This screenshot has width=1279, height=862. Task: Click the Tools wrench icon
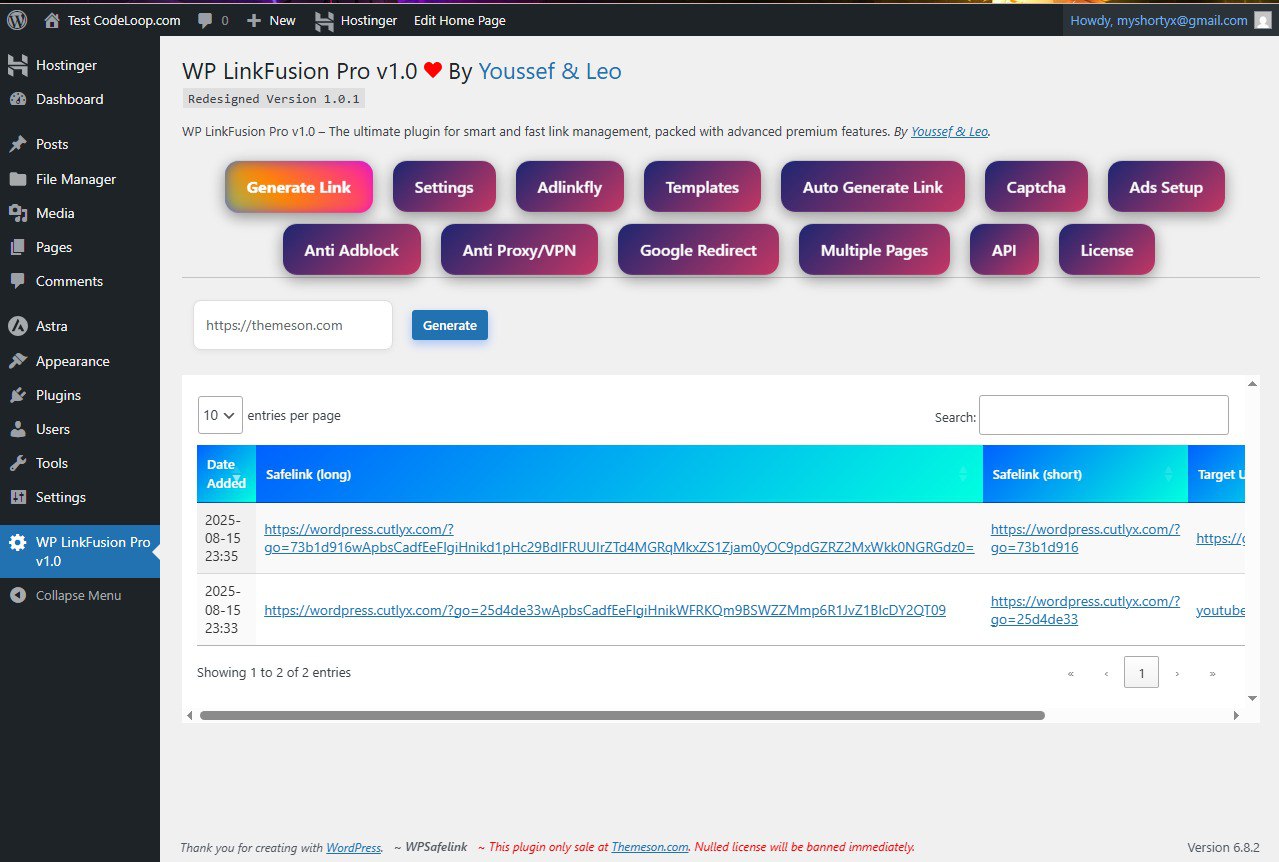[x=17, y=463]
